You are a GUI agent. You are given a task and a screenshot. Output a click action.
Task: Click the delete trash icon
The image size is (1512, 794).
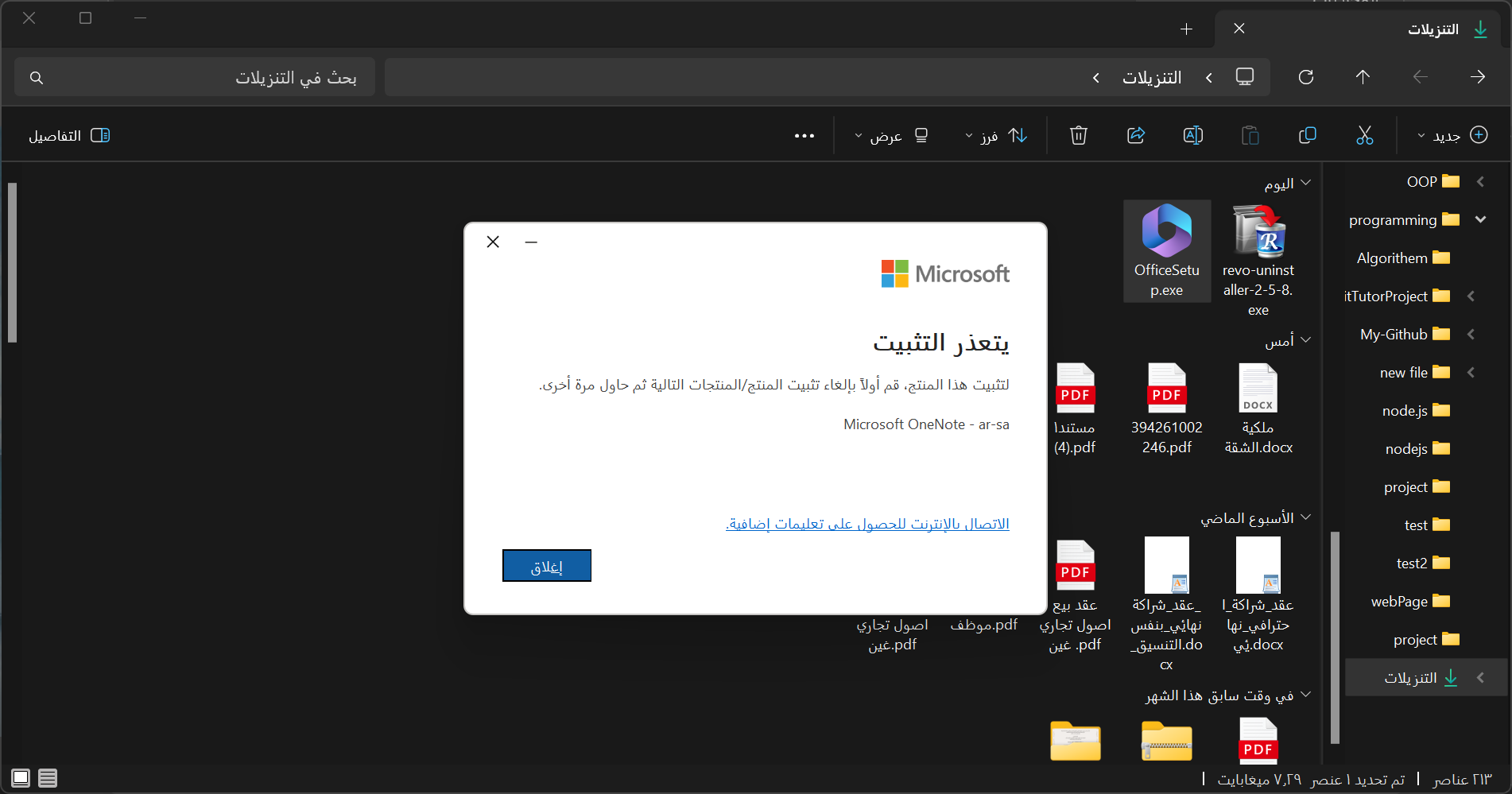click(x=1078, y=136)
